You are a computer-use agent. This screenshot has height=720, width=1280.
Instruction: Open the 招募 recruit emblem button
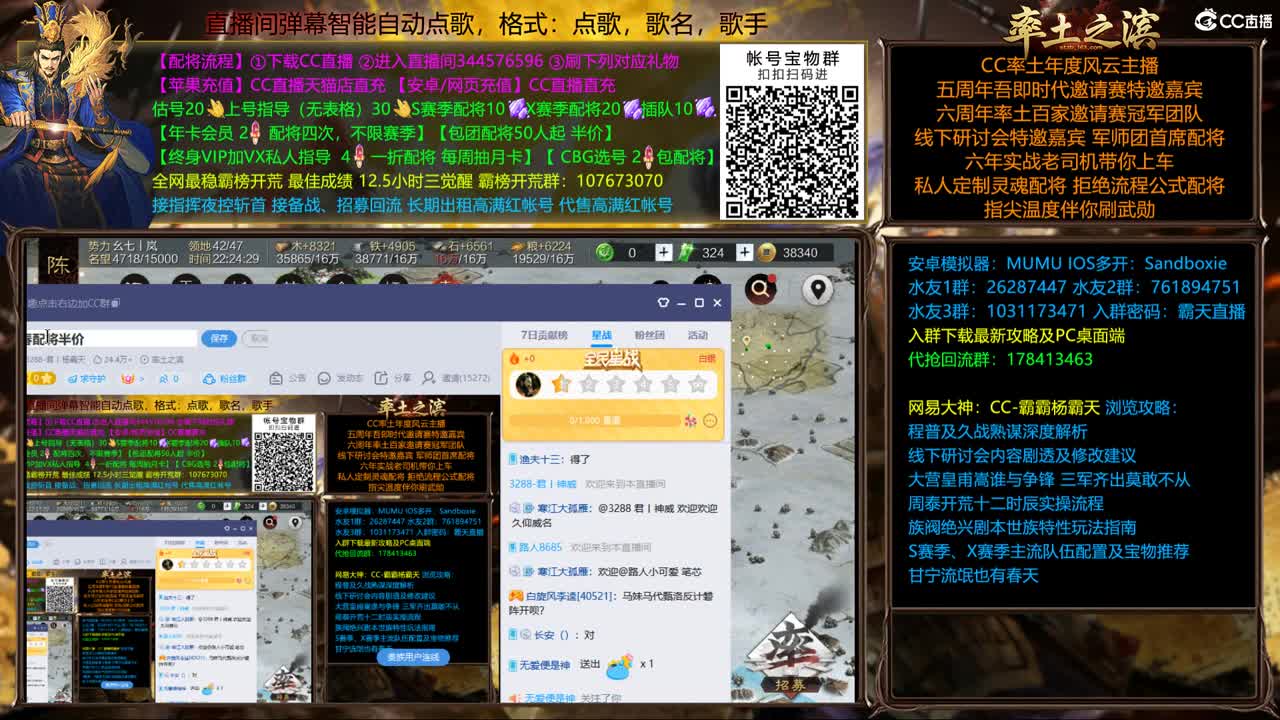point(790,657)
